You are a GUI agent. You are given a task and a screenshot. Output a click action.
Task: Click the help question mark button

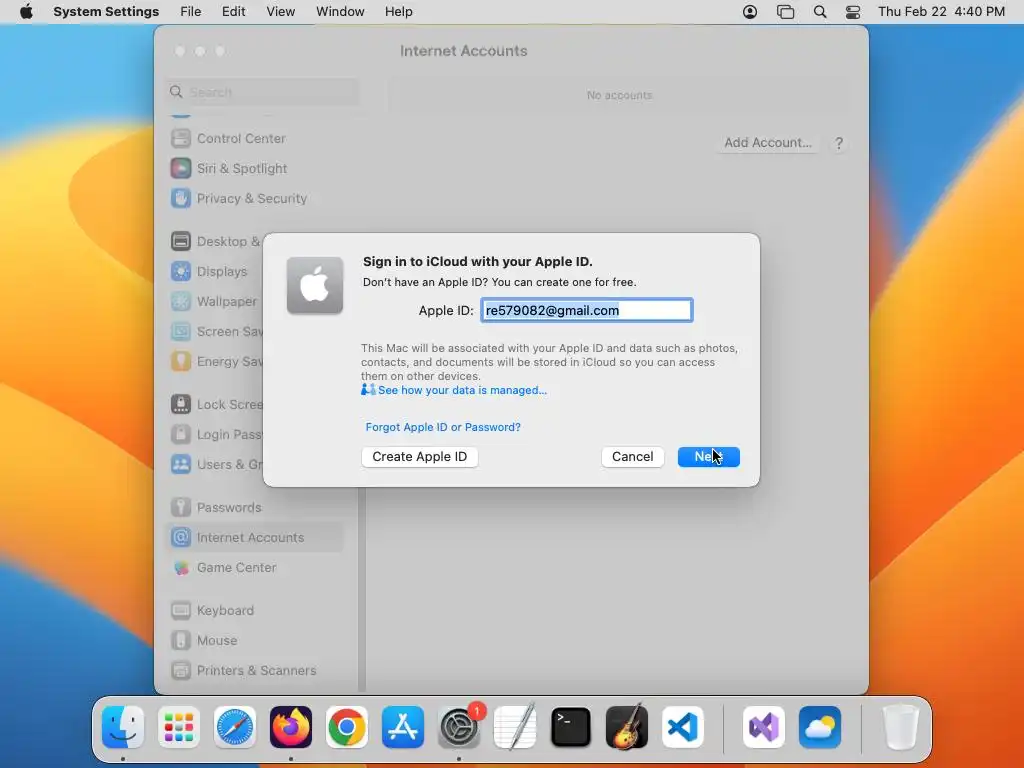point(839,143)
